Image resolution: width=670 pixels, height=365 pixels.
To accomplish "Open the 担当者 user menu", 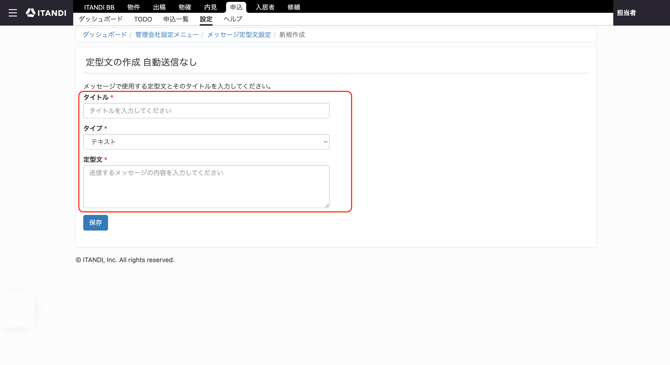I will 626,13.
